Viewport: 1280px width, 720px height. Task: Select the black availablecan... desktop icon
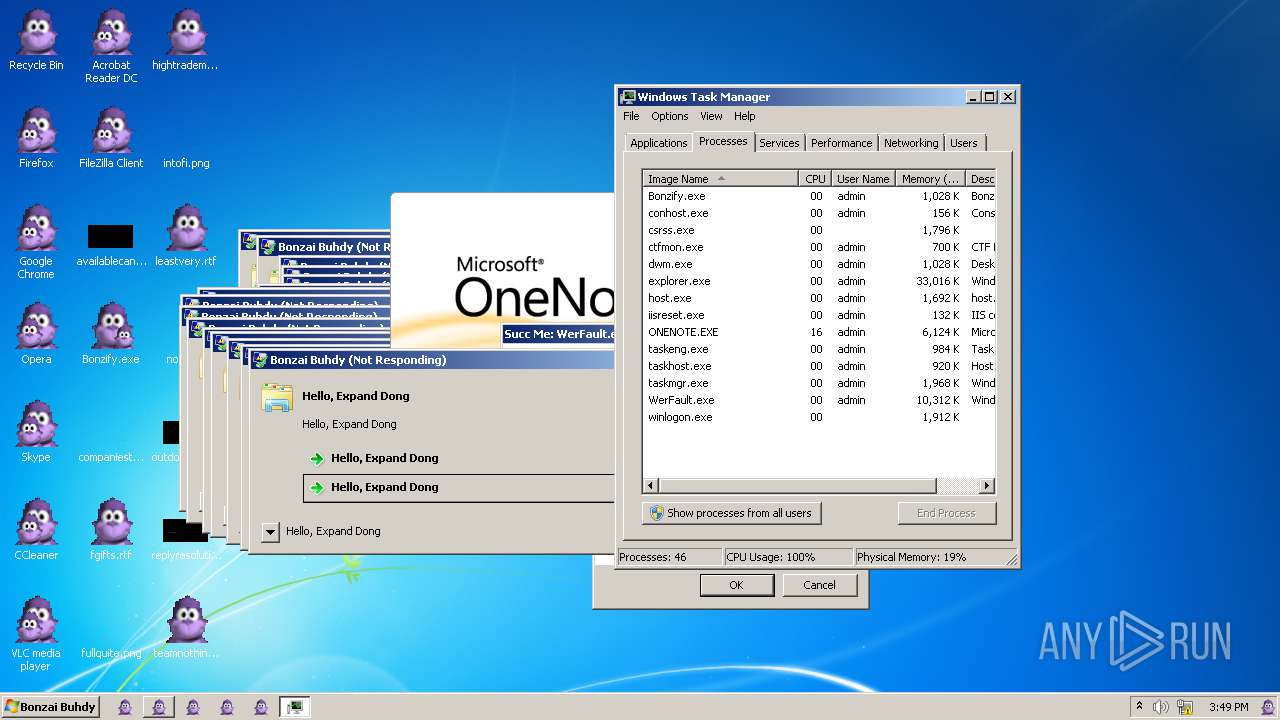111,246
